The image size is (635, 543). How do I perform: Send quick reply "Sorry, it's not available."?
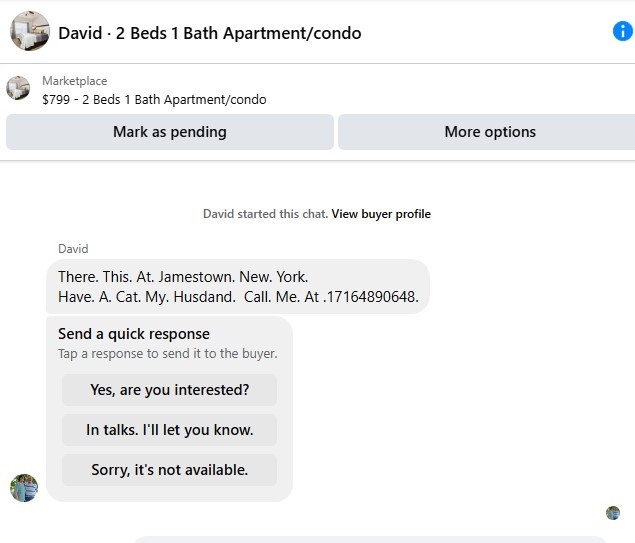click(169, 470)
